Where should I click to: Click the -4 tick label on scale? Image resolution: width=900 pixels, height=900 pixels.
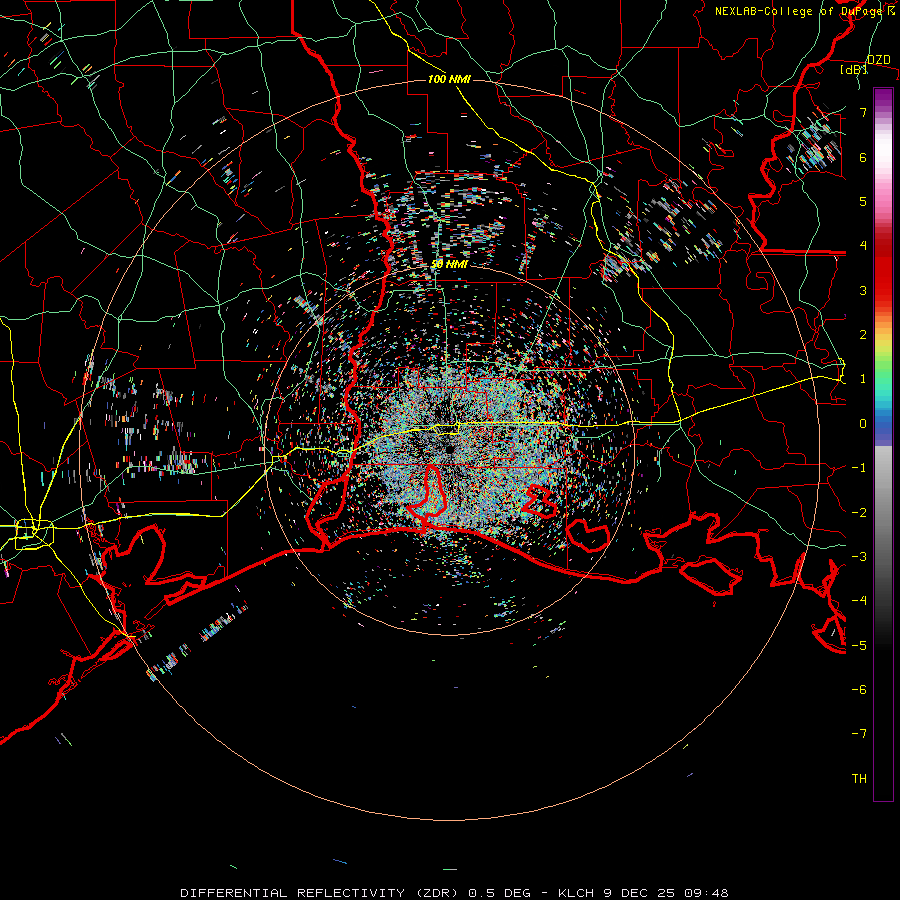click(859, 600)
